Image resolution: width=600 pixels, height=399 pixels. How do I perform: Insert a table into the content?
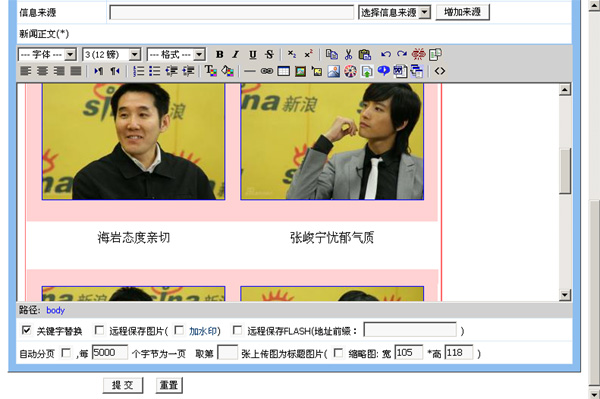[284, 71]
